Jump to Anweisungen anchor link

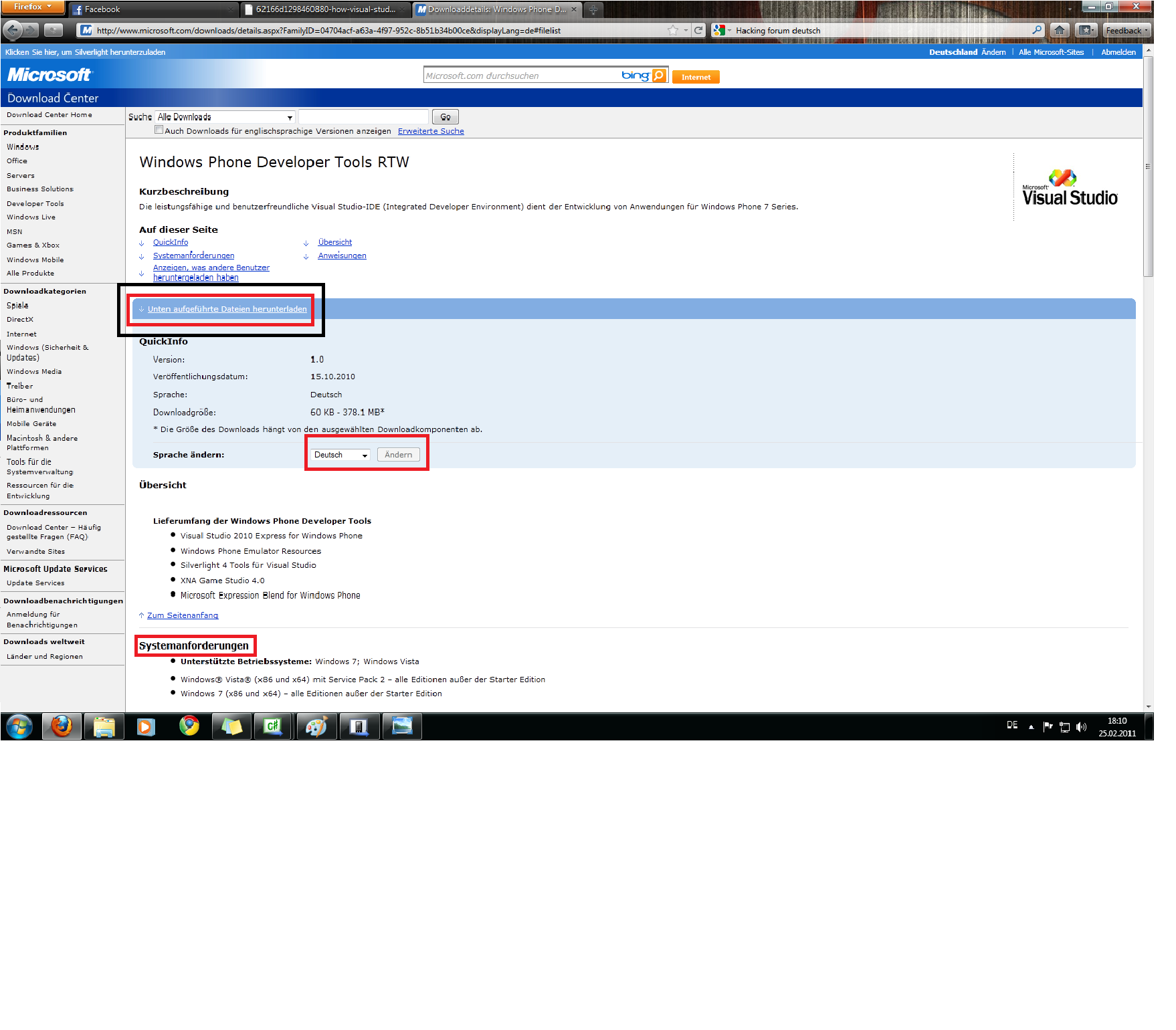point(342,255)
